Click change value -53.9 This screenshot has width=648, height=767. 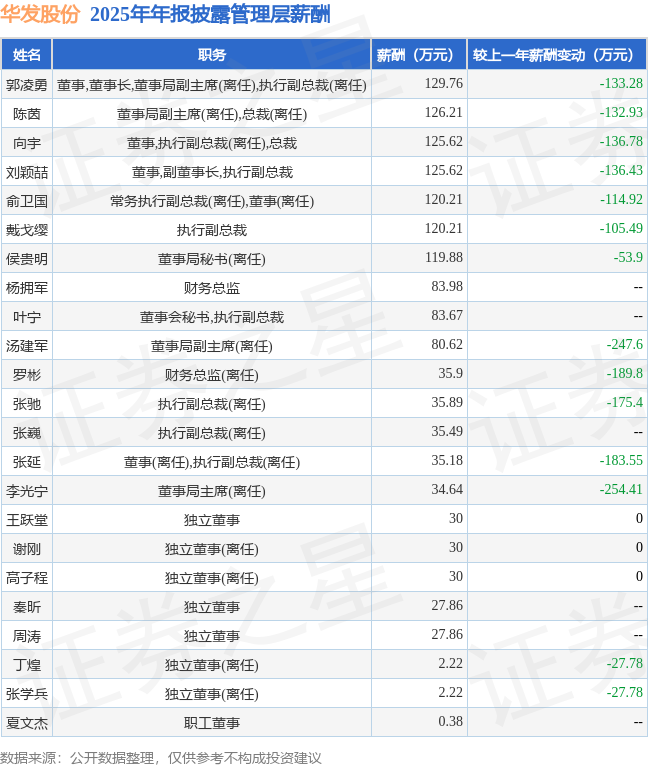[628, 257]
